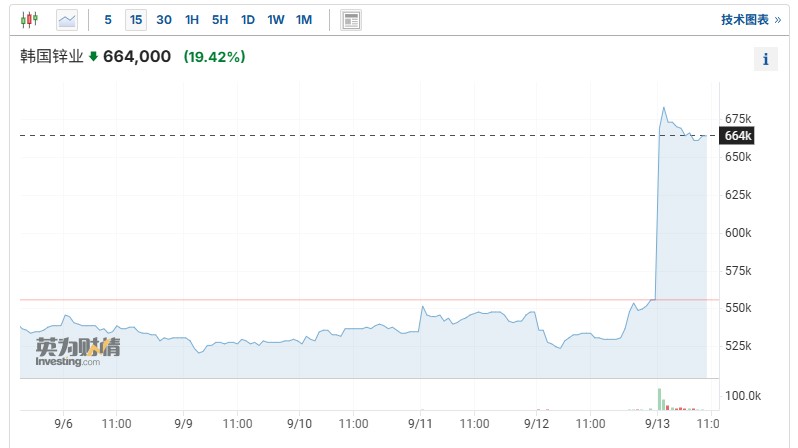Click the green down arrow indicator
This screenshot has height=448, width=798.
[94, 57]
